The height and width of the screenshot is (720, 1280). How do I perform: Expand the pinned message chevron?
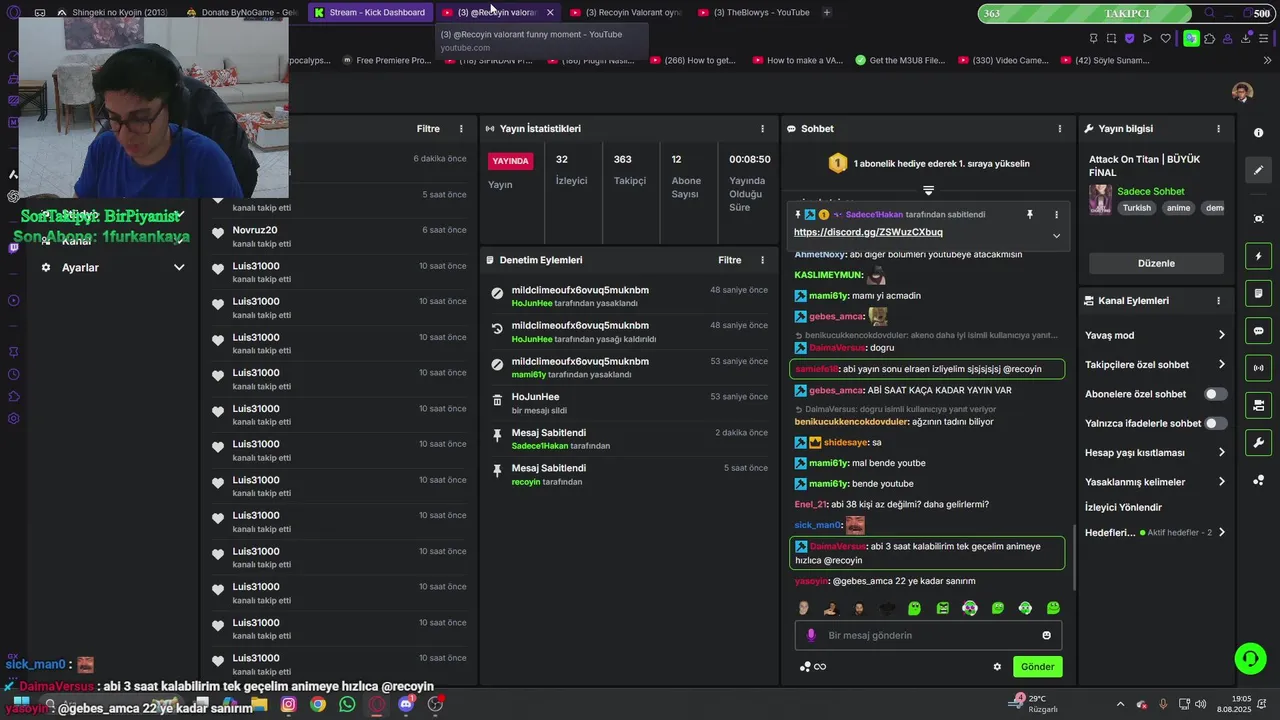1056,236
